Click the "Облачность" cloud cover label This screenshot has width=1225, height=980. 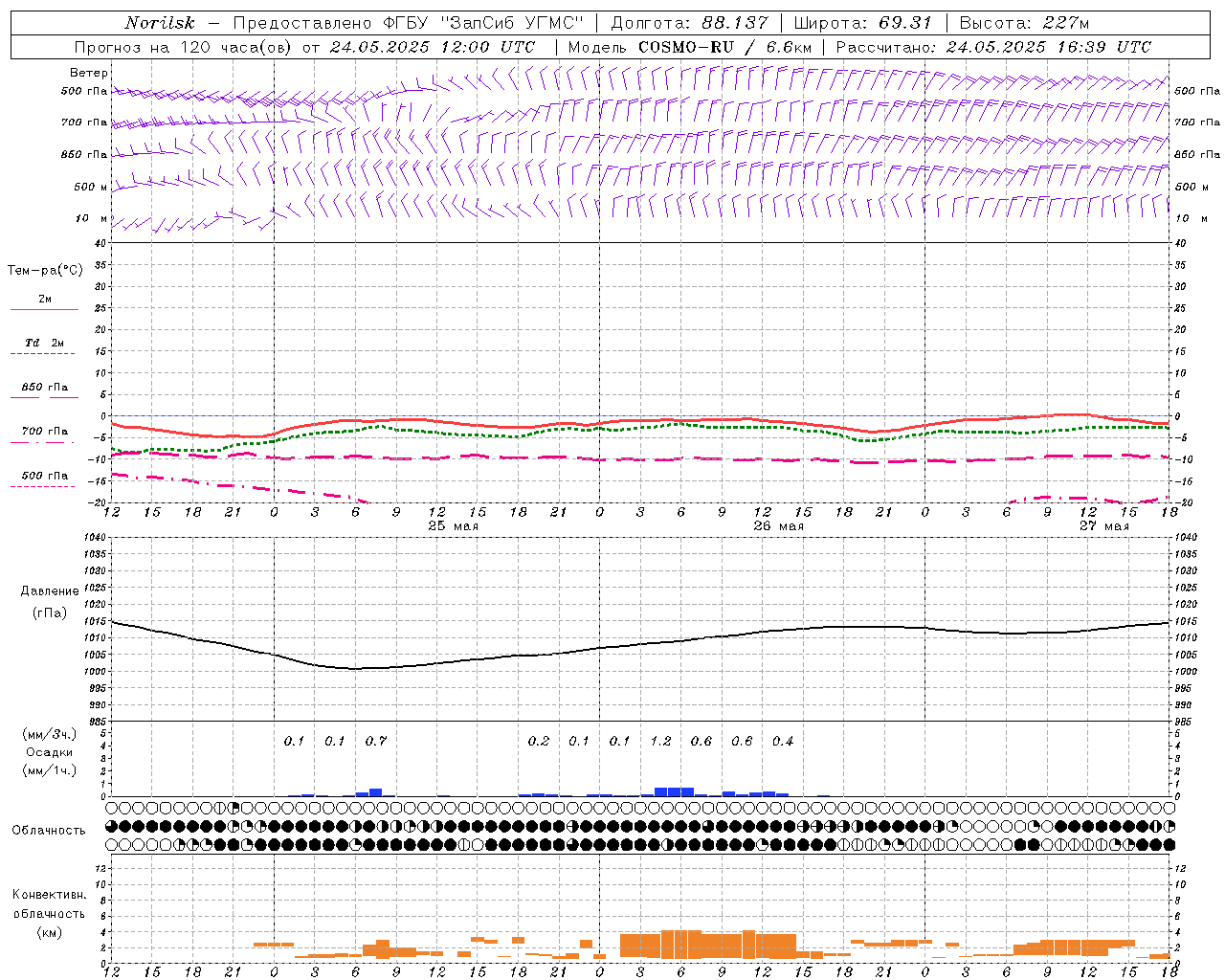click(49, 831)
